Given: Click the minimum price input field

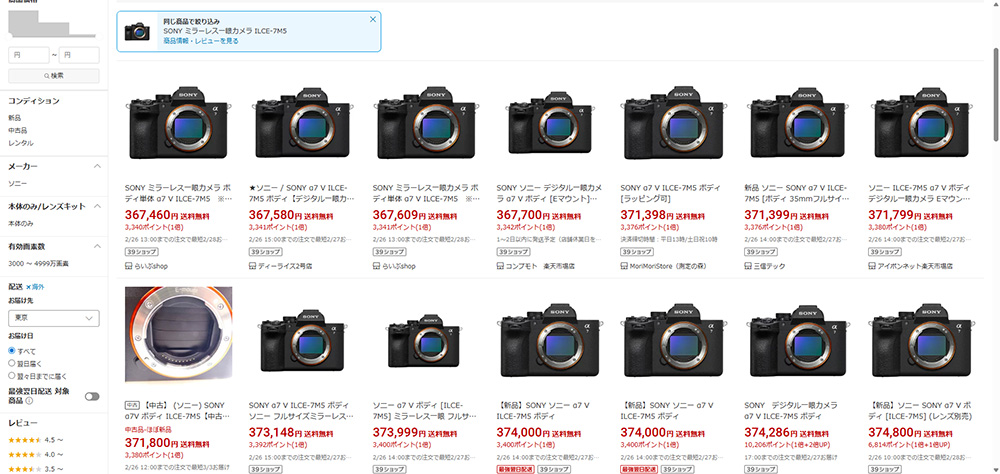Looking at the screenshot, I should point(28,55).
